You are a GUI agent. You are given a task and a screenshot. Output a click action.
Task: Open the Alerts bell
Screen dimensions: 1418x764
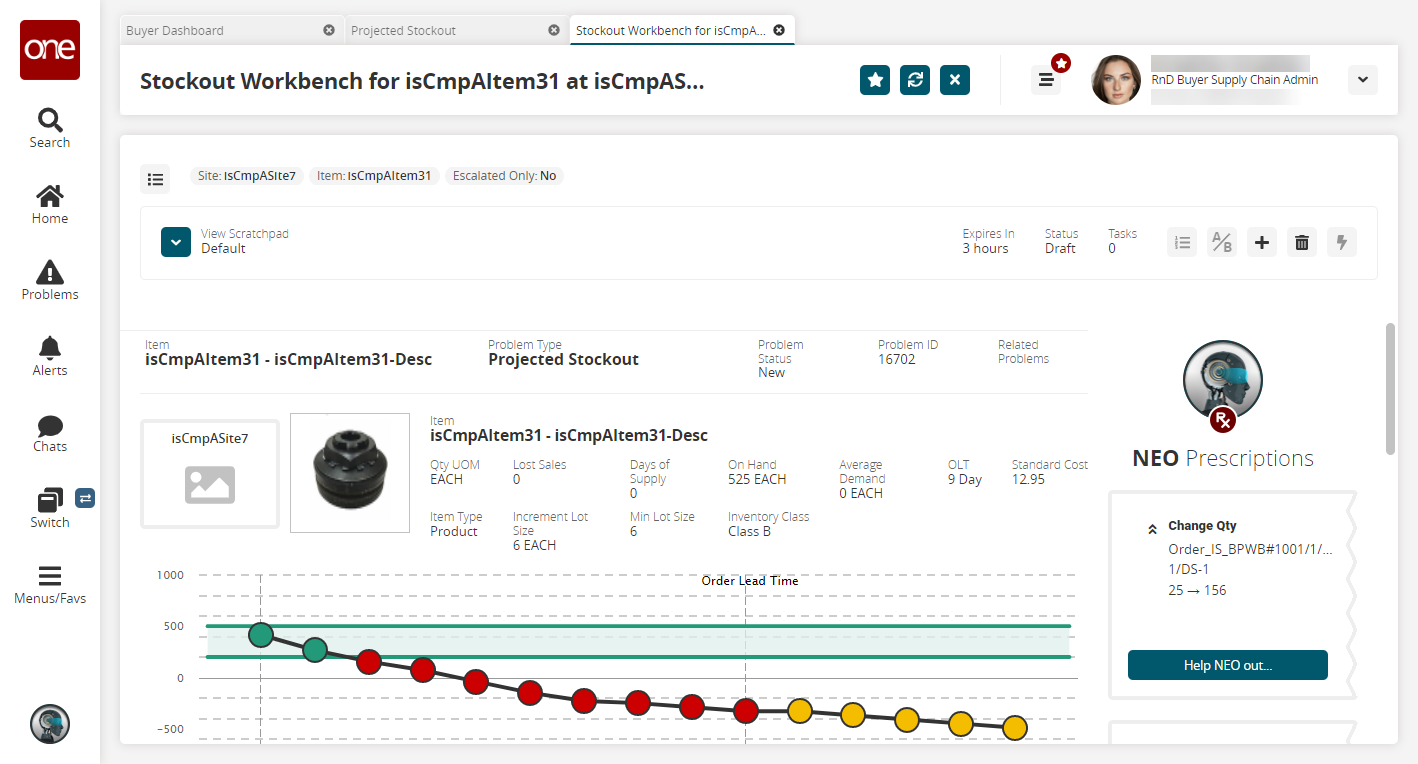tap(50, 356)
